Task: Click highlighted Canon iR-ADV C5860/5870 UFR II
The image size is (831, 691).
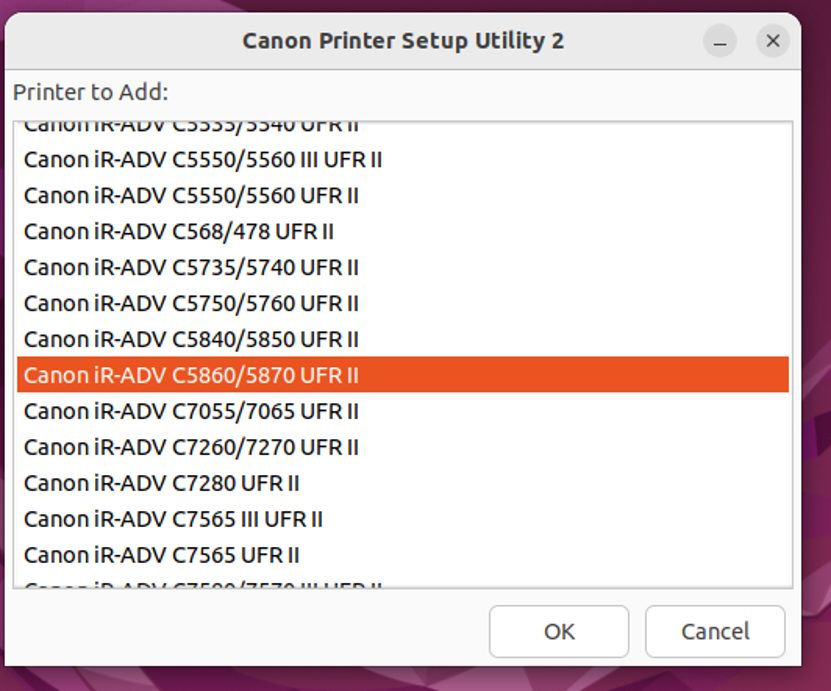Action: pos(191,376)
